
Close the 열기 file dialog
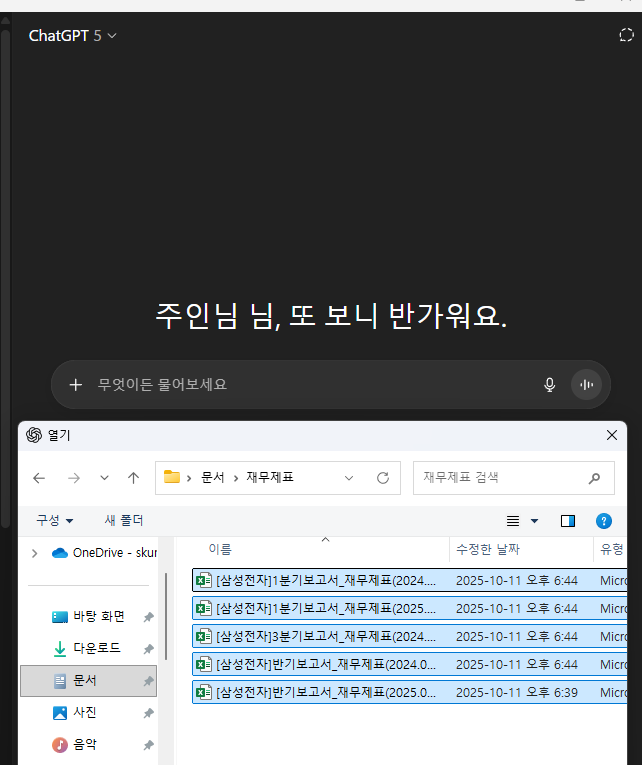click(612, 435)
